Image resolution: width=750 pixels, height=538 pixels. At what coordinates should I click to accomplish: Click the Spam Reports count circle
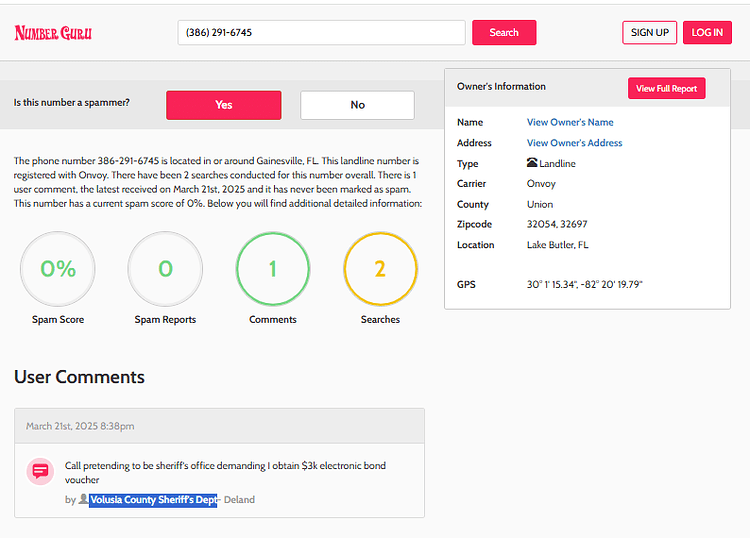point(165,269)
